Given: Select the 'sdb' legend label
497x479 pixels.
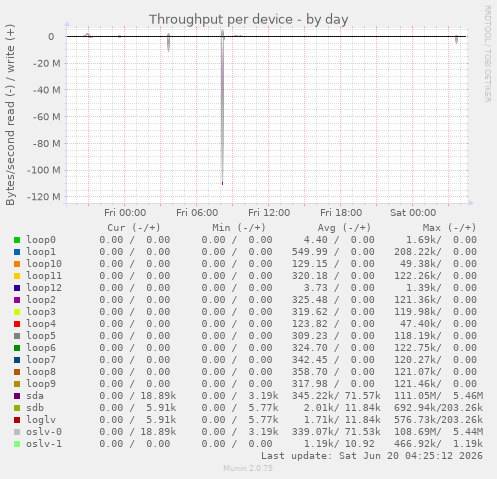Looking at the screenshot, I should coord(35,408).
